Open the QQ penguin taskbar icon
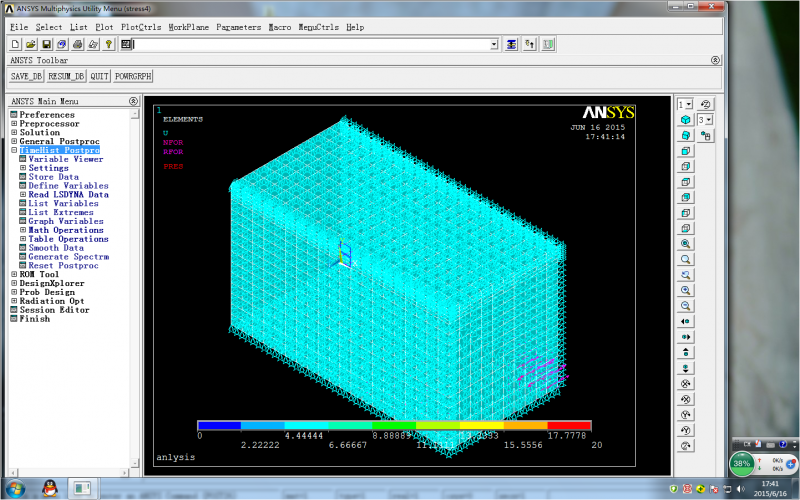Viewport: 800px width, 500px height. (x=49, y=489)
